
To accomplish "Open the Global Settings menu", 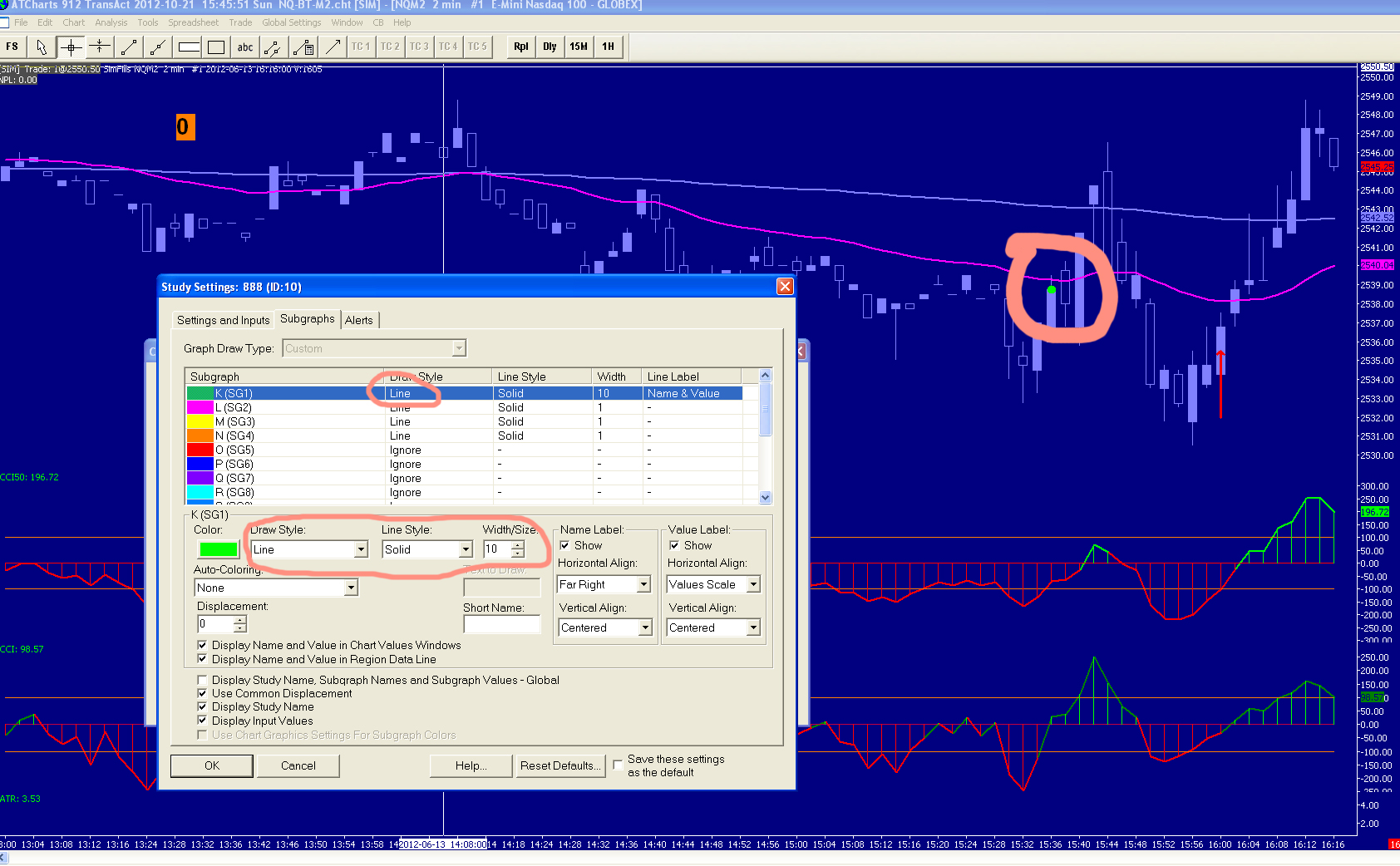I will pyautogui.click(x=292, y=22).
